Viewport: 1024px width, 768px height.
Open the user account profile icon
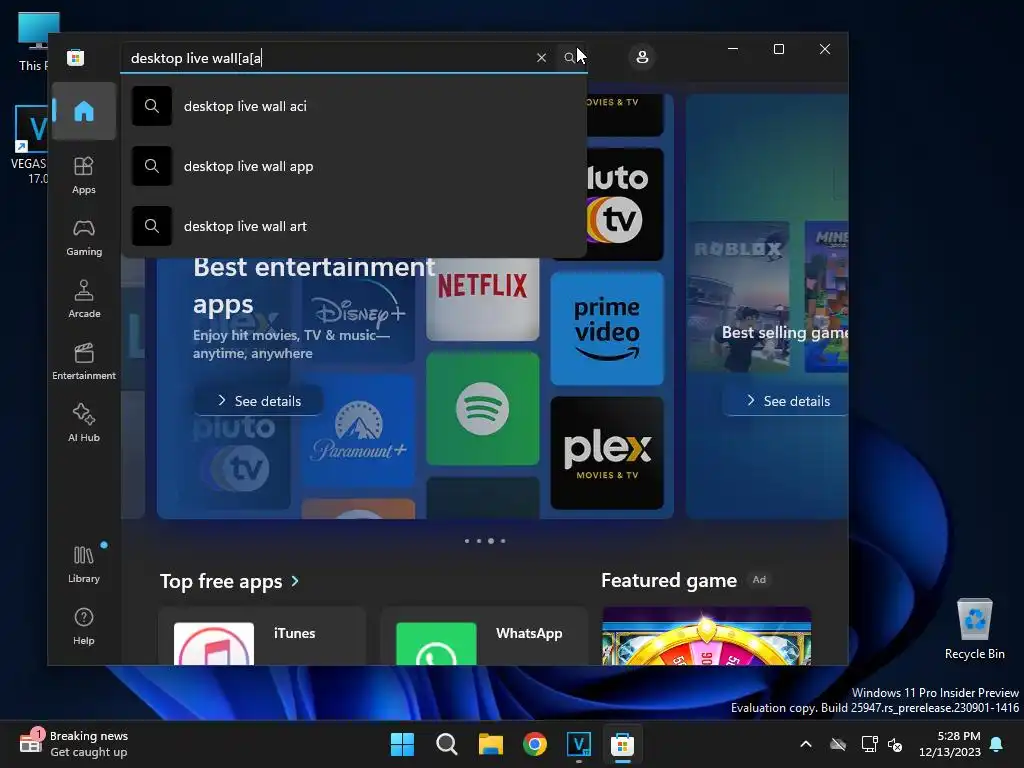[642, 57]
